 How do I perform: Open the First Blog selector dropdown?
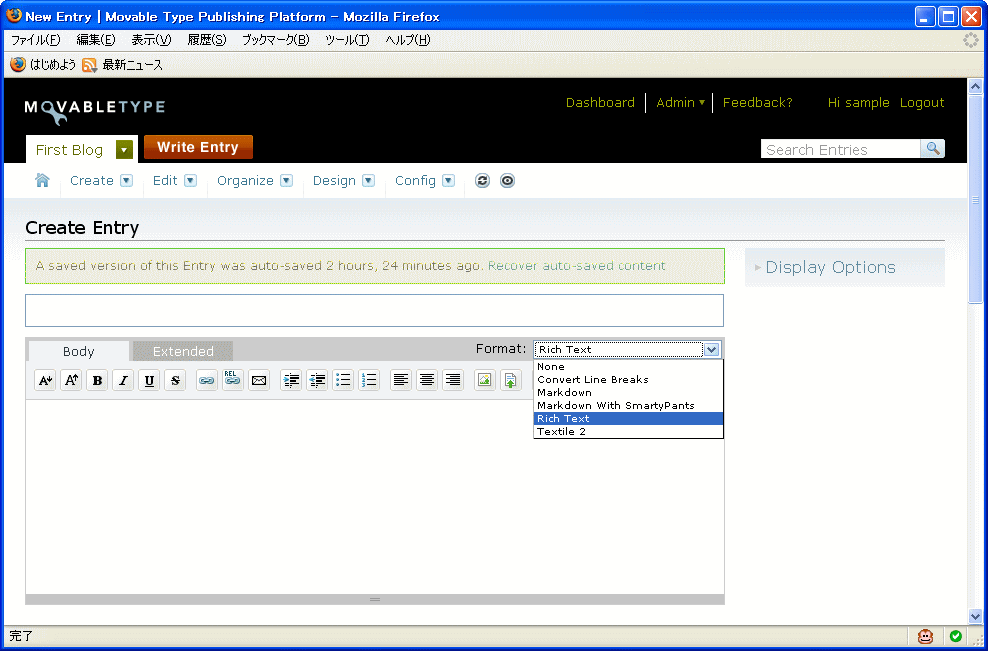124,150
